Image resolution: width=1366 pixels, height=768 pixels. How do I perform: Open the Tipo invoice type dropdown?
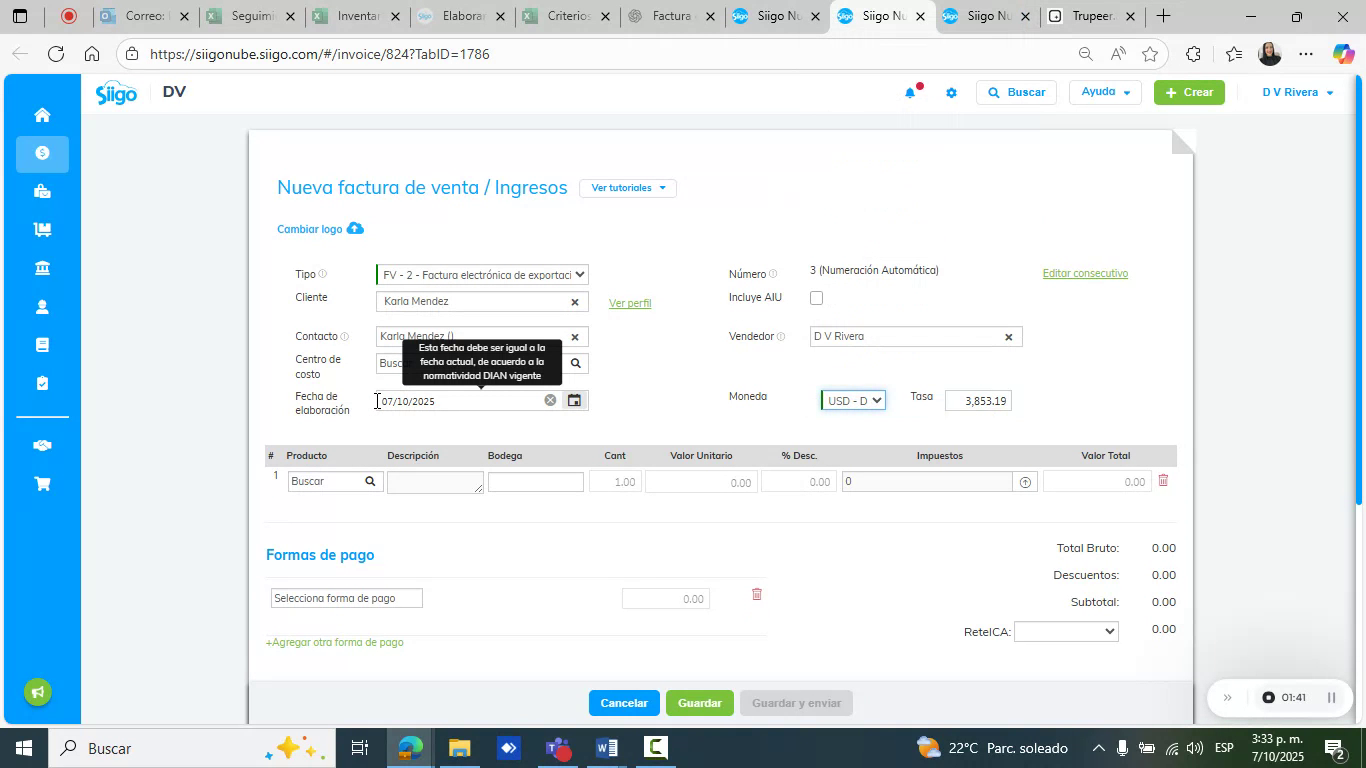482,274
